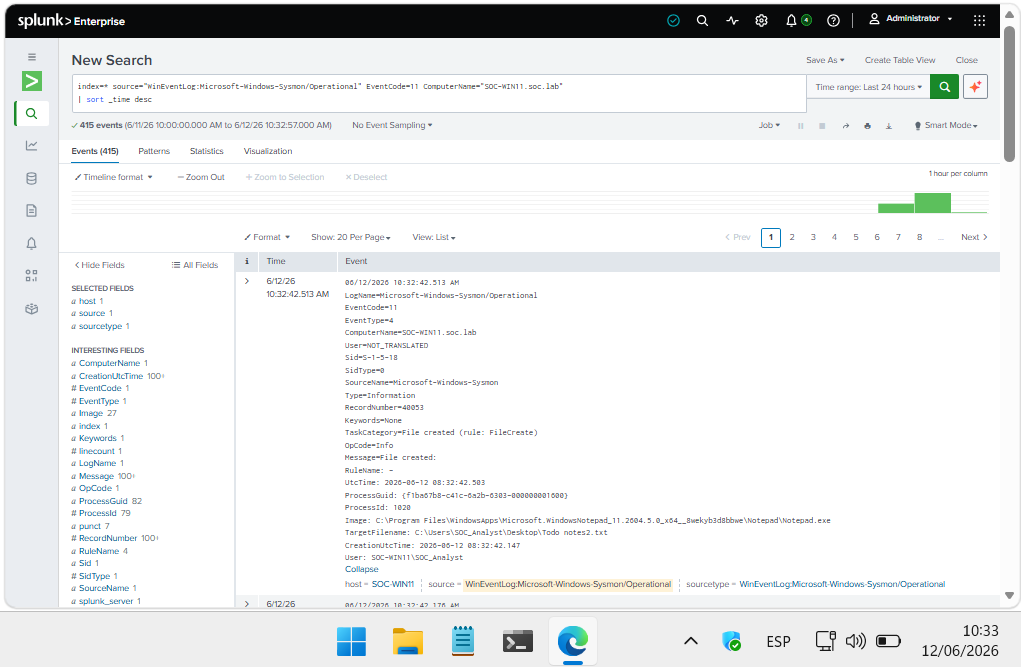1021x667 pixels.
Task: Select the ProcessGuid field in sidebar
Action: pos(103,501)
